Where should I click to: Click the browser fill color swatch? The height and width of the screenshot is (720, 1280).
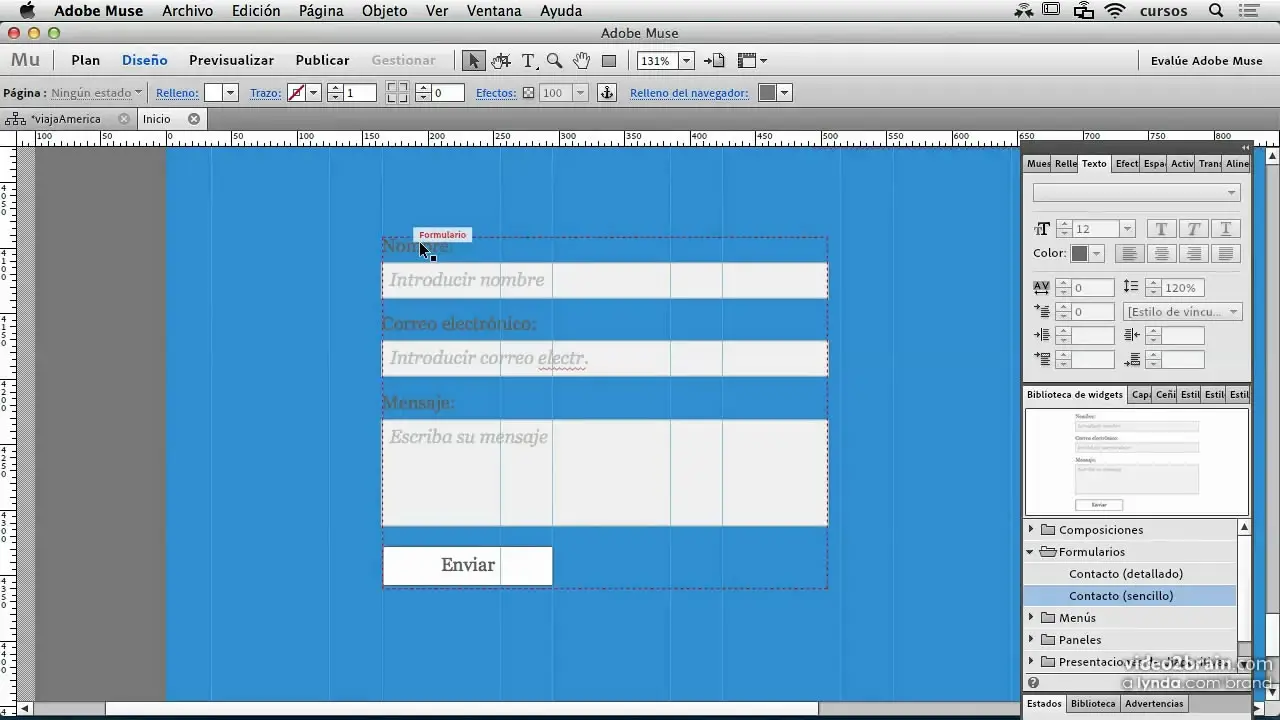(767, 93)
